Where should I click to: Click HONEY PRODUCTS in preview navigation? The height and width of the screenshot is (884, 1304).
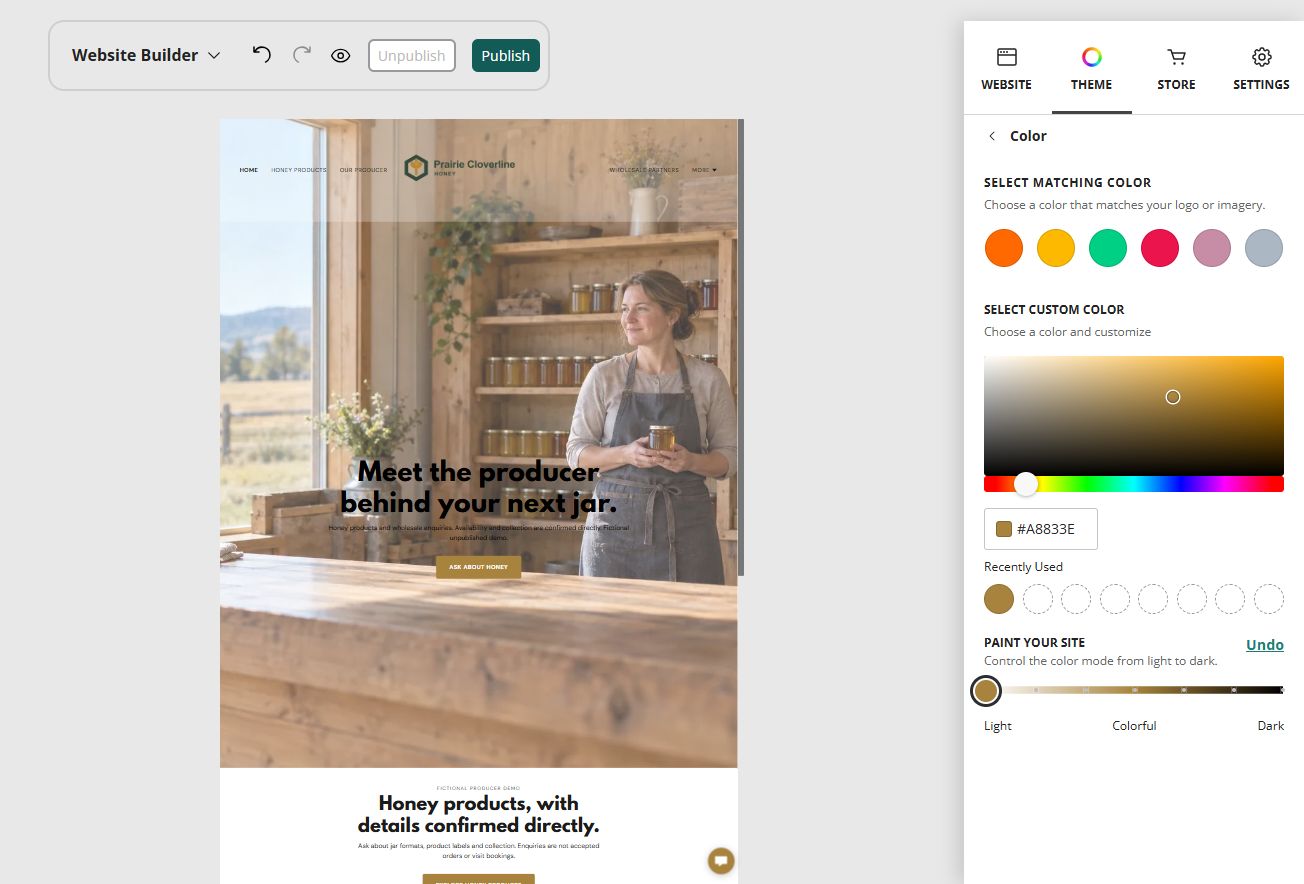[x=299, y=170]
